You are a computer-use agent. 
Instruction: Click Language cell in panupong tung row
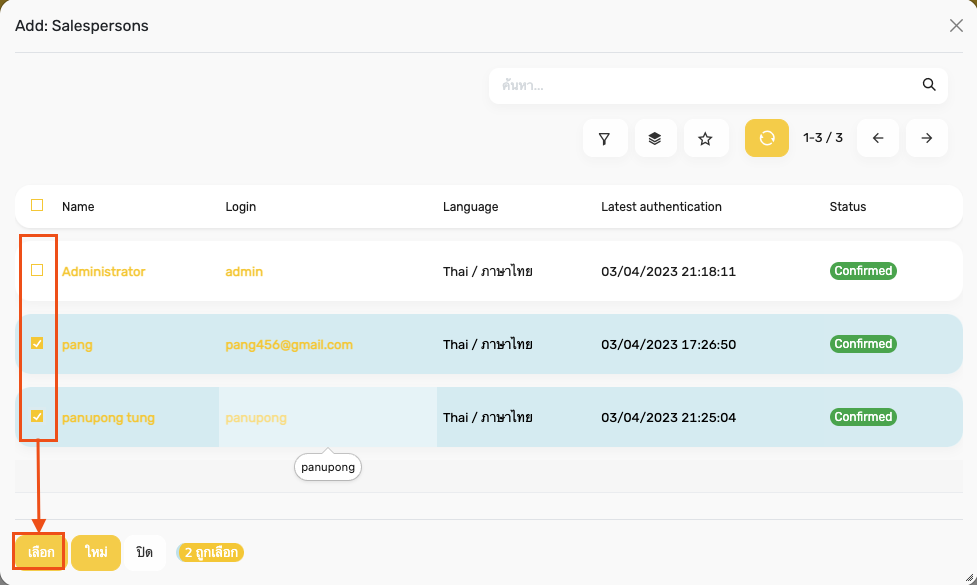point(487,417)
